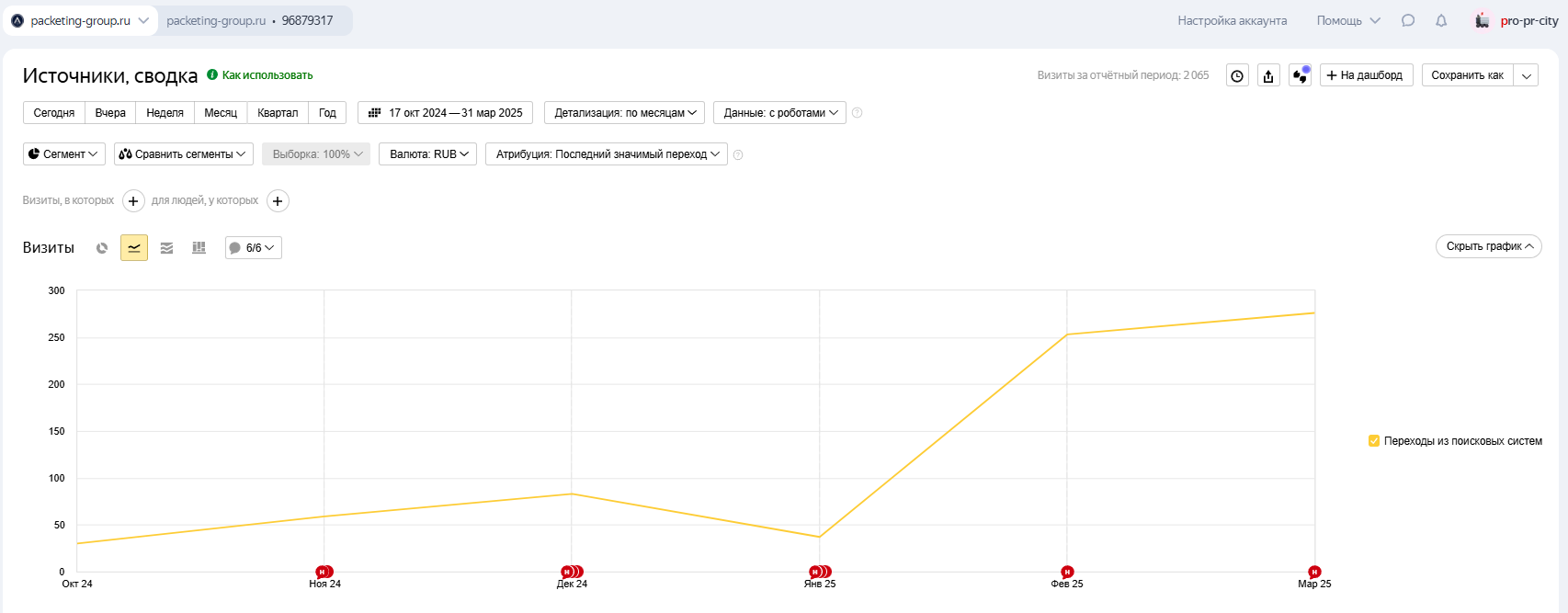Switch the chart to pie chart view
The image size is (1568, 613).
[x=102, y=248]
